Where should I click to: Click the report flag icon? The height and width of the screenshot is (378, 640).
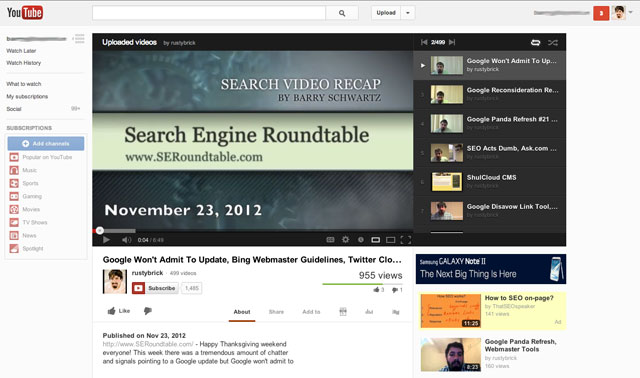tap(396, 312)
